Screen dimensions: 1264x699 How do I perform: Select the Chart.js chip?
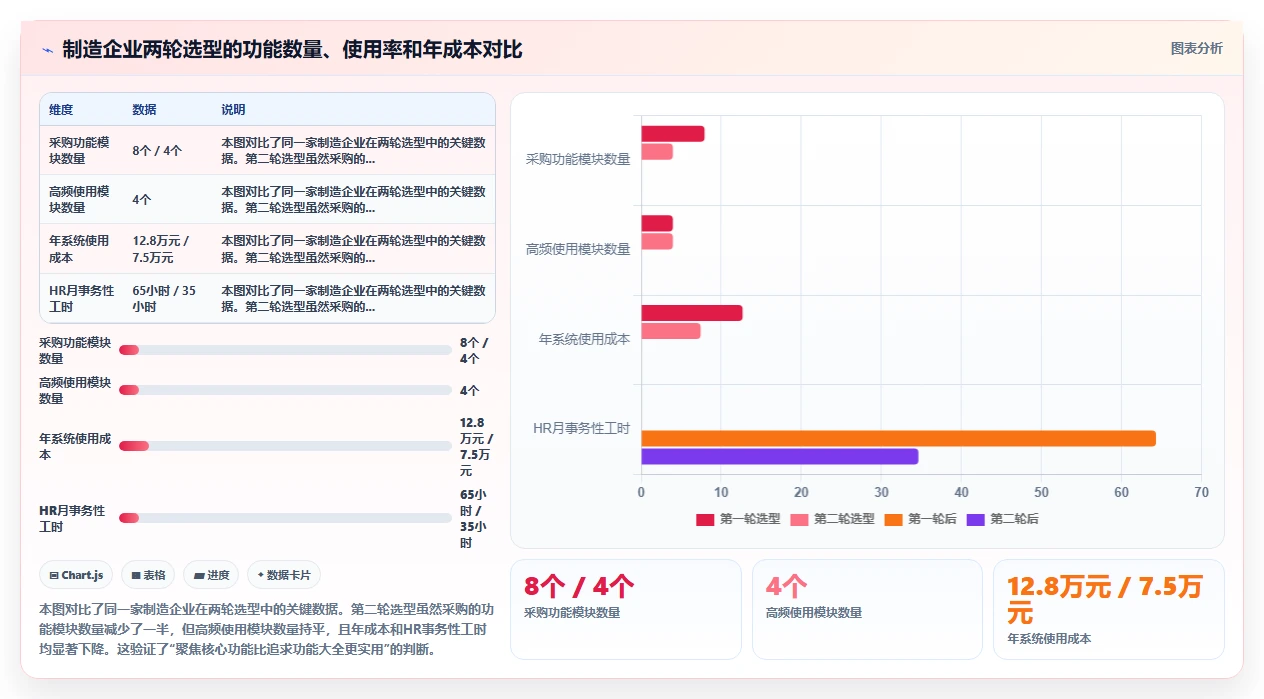[76, 575]
